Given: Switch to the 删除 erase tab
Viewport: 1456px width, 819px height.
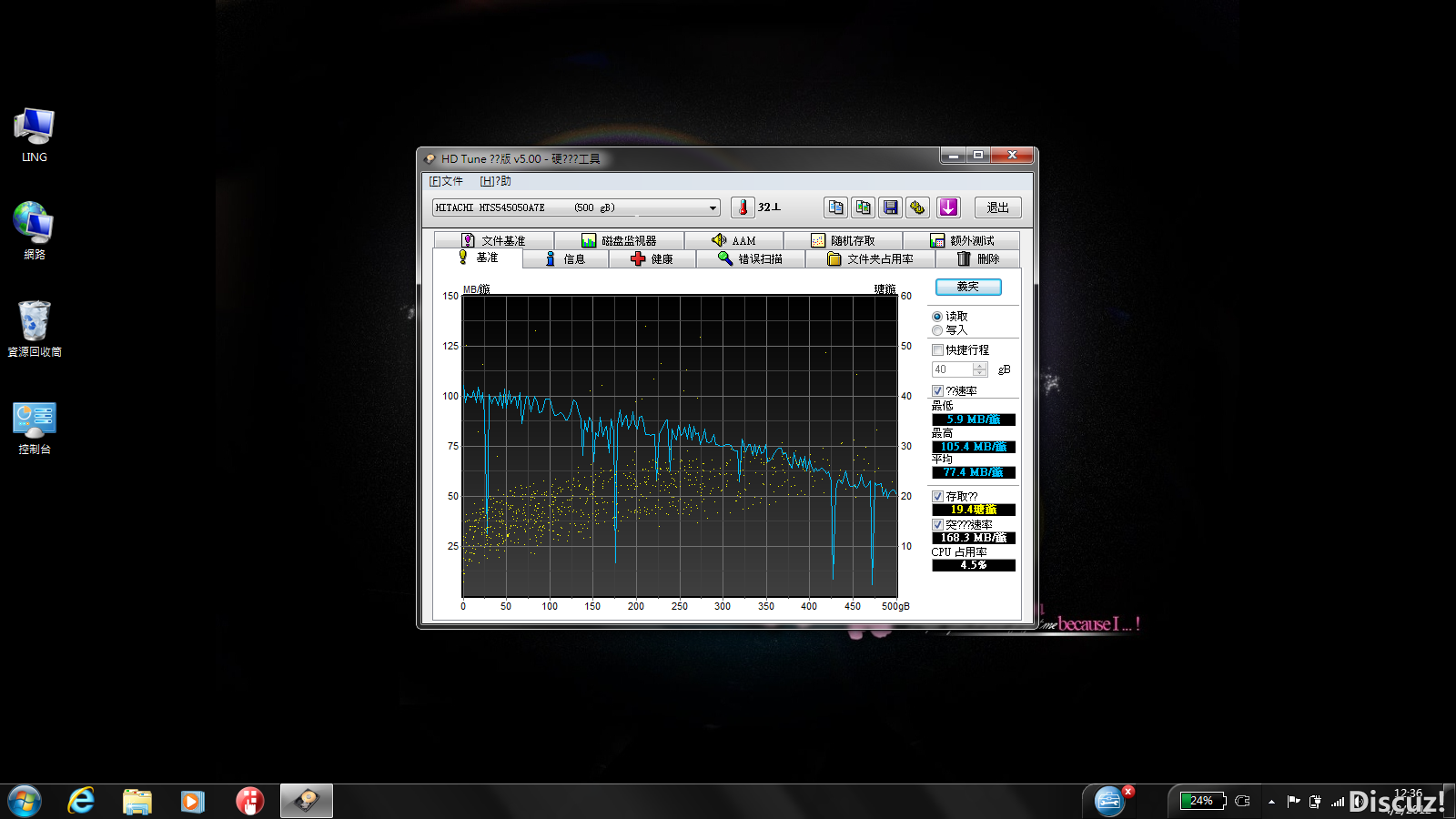Looking at the screenshot, I should tap(978, 259).
